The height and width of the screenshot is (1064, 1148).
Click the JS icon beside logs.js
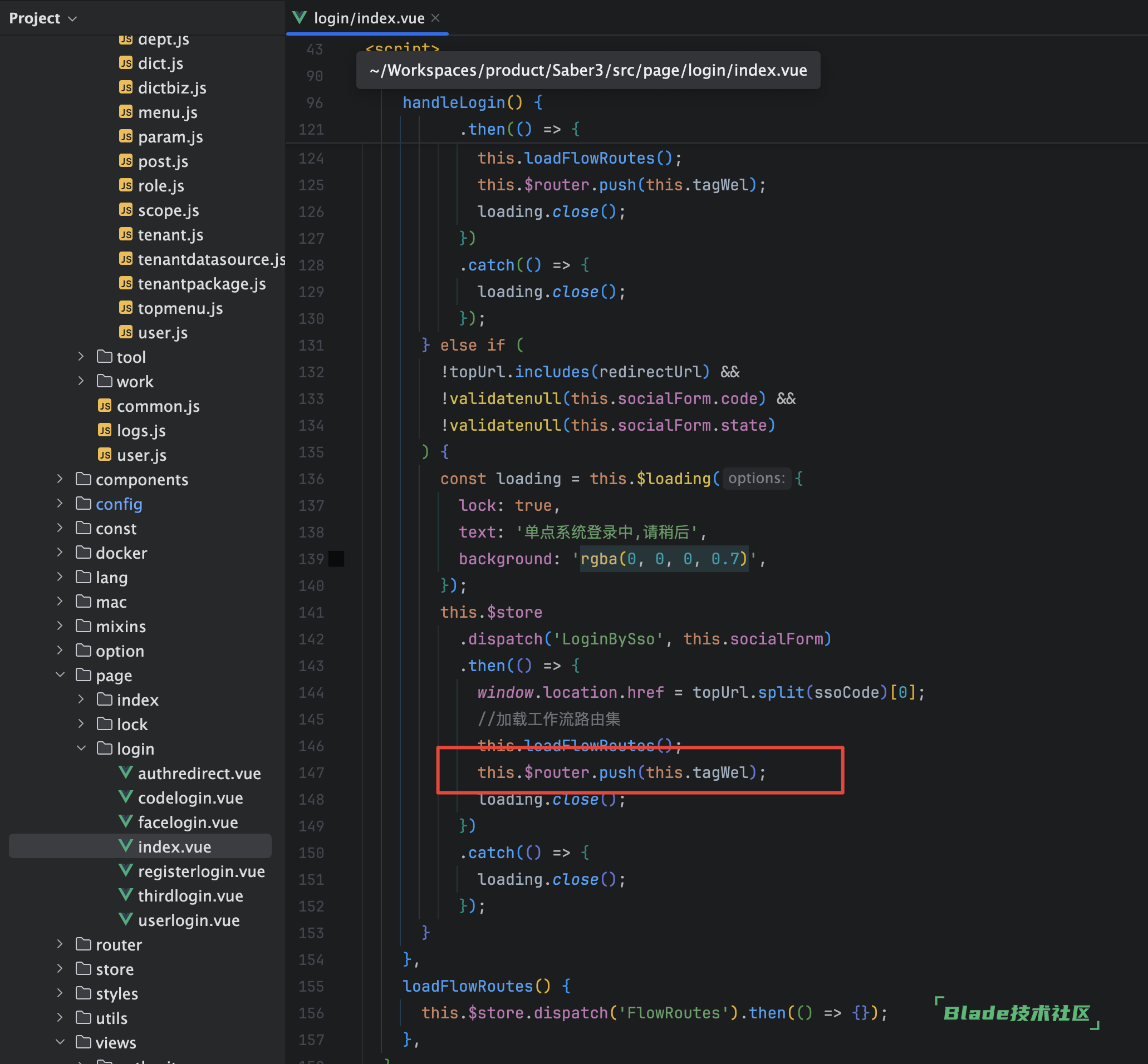point(104,430)
